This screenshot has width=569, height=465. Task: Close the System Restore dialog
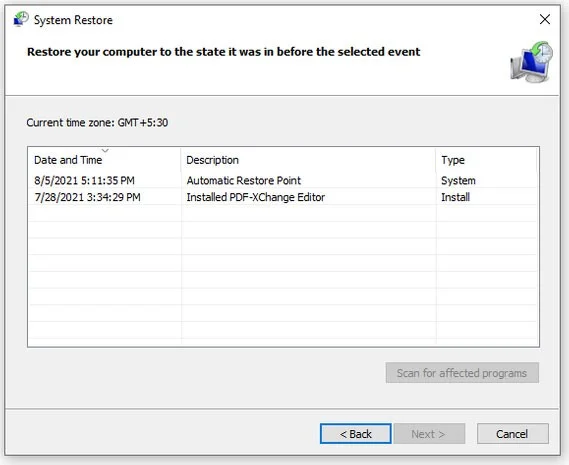[544, 19]
